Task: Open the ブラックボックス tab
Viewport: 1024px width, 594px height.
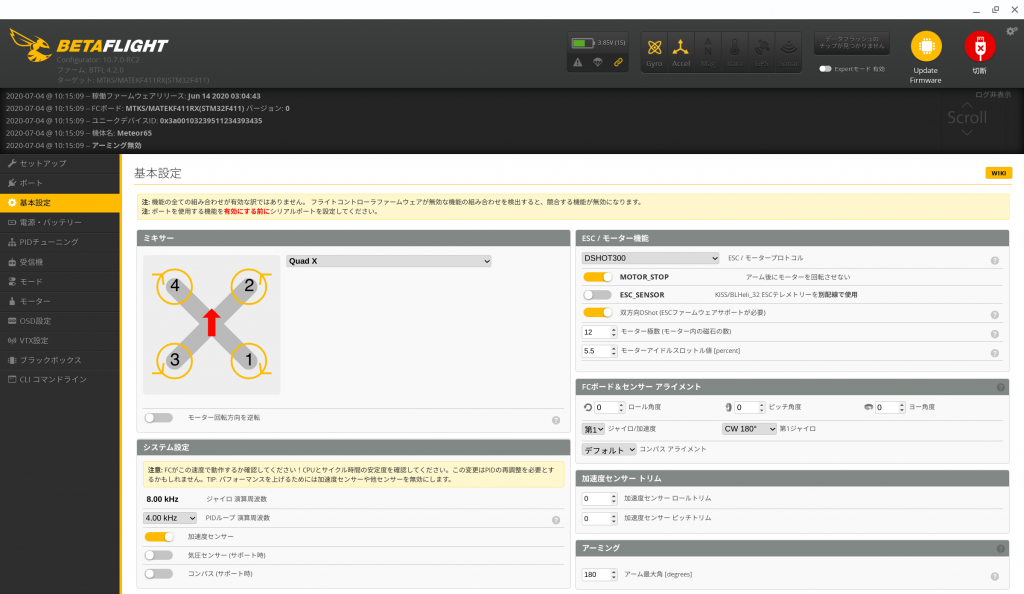Action: point(60,360)
